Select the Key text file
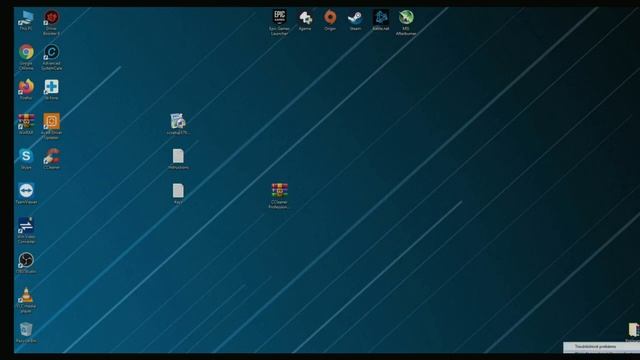Image resolution: width=640 pixels, height=360 pixels. tap(178, 193)
